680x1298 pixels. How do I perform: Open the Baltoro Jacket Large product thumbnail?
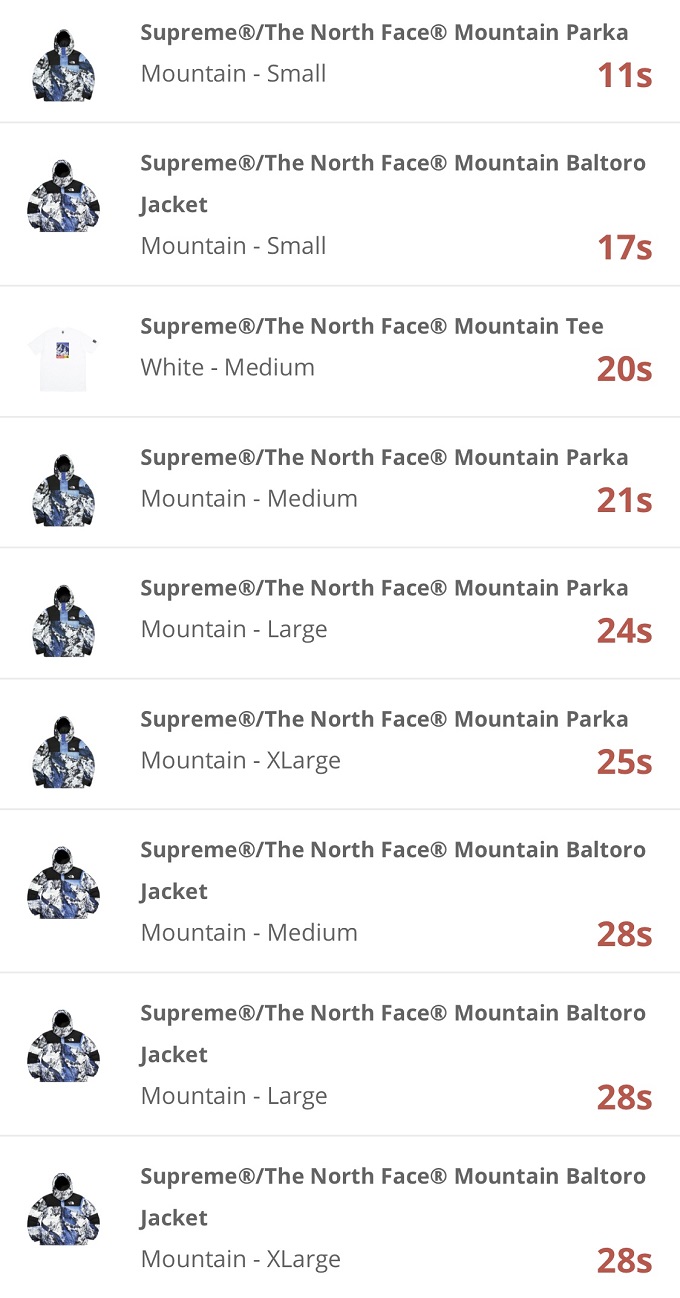(x=64, y=1046)
